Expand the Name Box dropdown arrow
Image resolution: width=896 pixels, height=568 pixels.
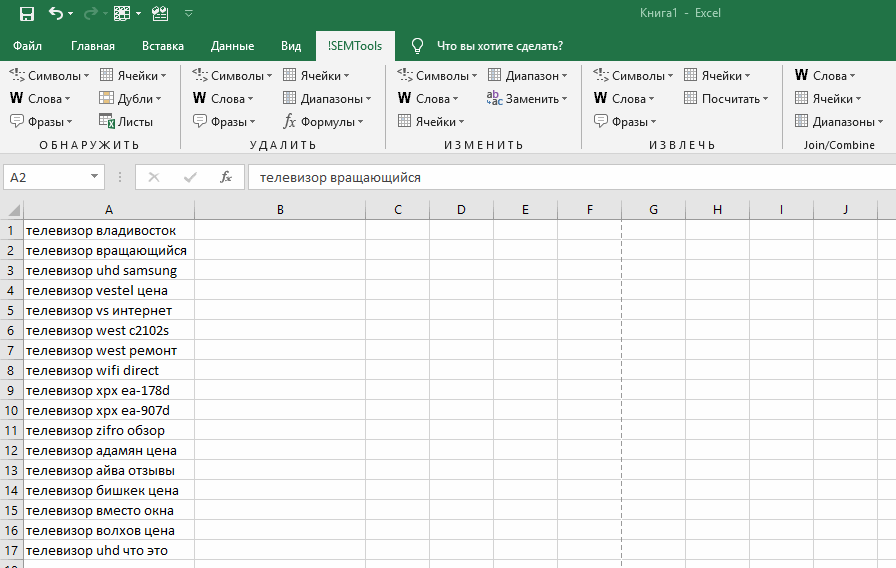click(x=94, y=177)
